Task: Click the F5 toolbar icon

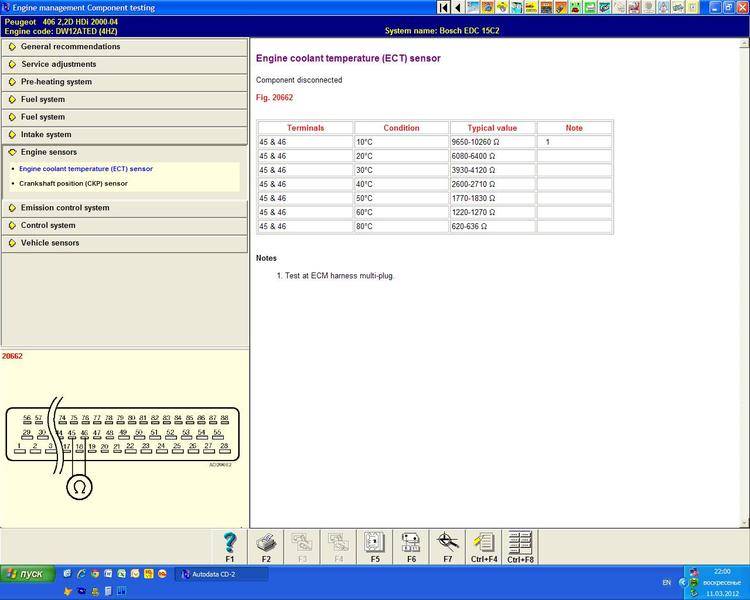Action: [375, 543]
